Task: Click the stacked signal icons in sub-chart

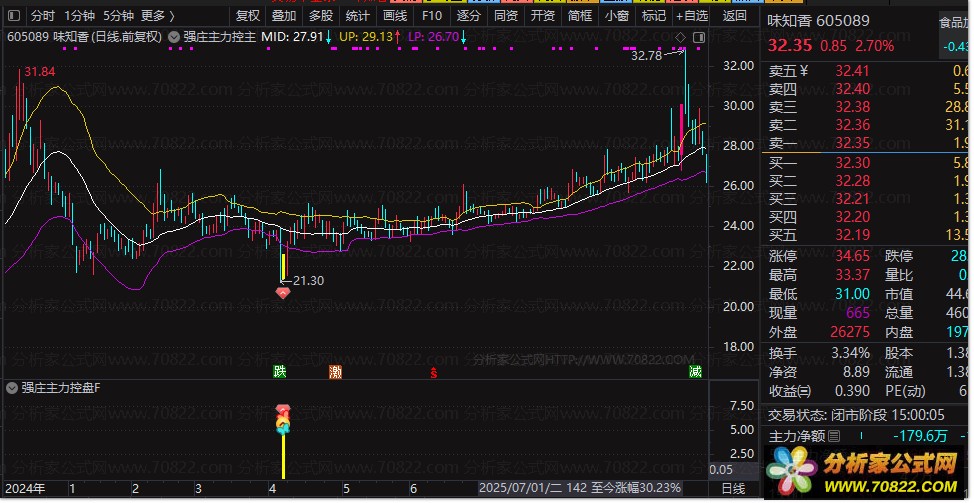Action: pyautogui.click(x=283, y=420)
